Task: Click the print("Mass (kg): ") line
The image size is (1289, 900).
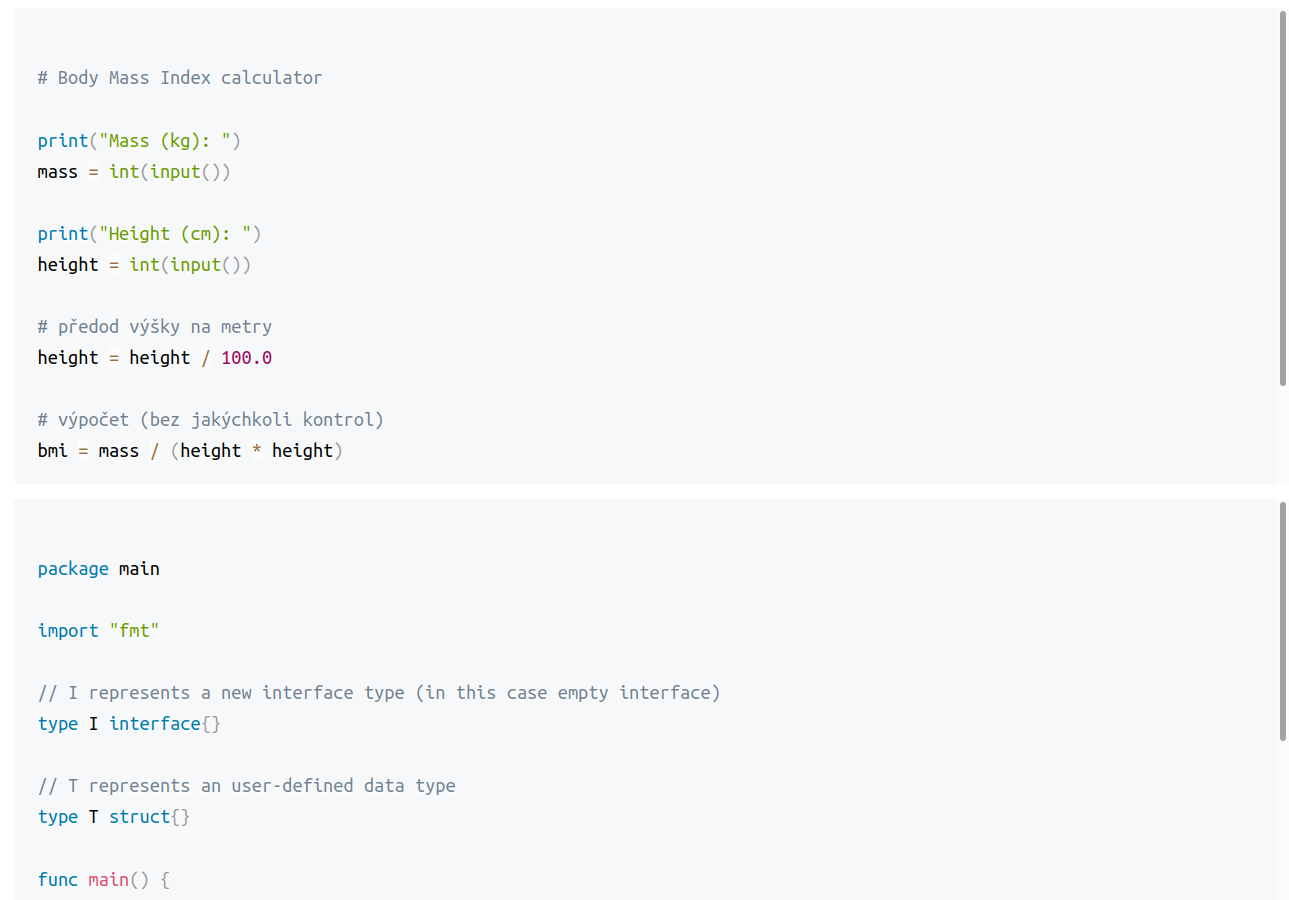Action: point(139,141)
